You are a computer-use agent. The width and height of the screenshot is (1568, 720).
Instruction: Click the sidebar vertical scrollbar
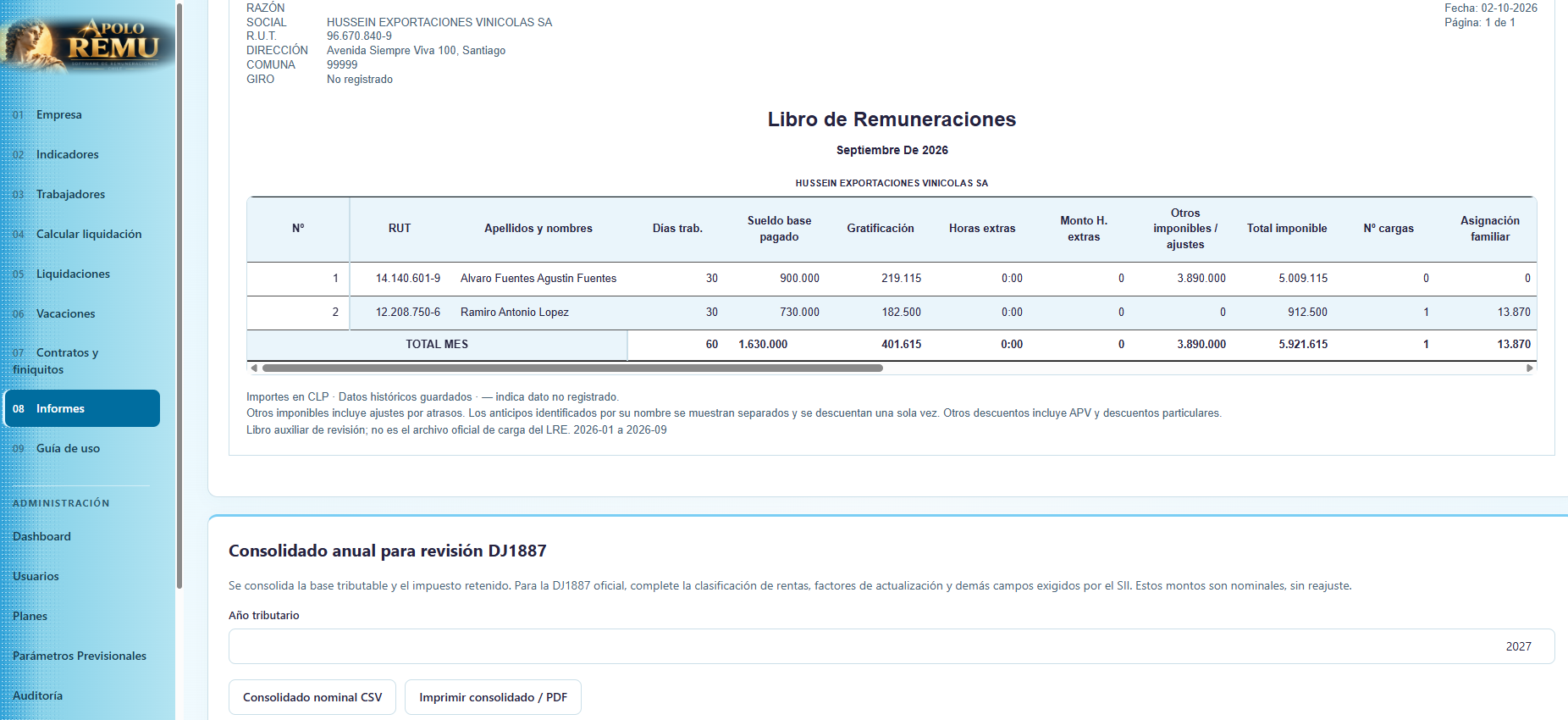pyautogui.click(x=179, y=295)
